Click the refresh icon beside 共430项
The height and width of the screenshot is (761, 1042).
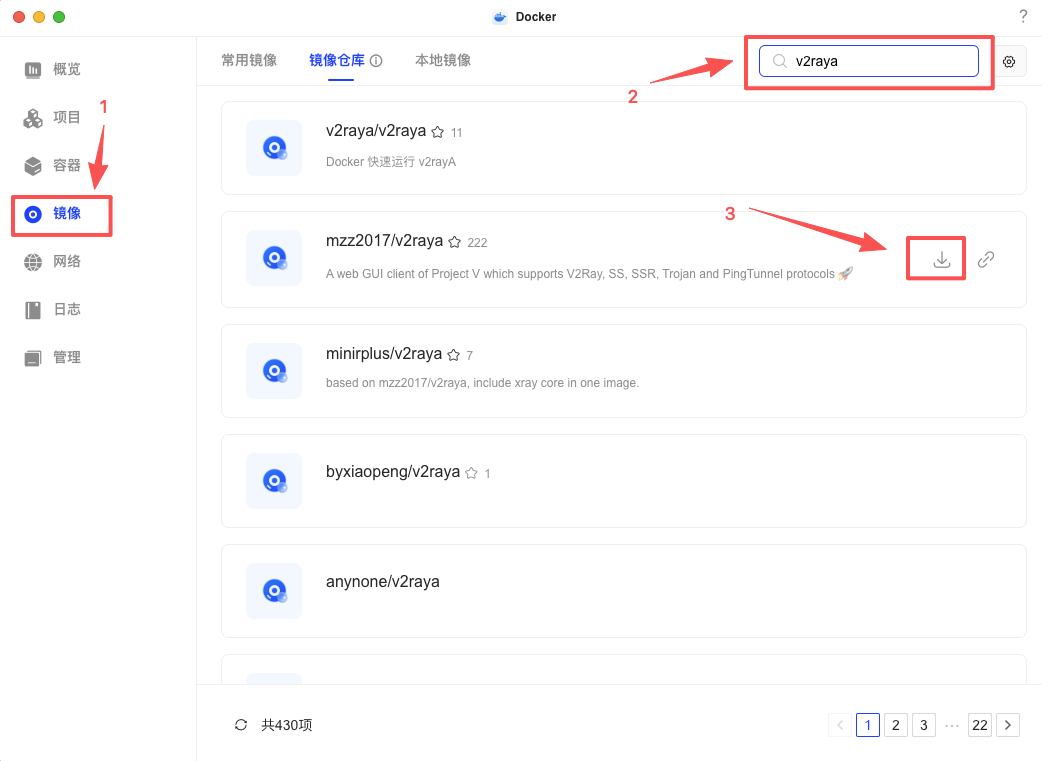click(x=240, y=725)
